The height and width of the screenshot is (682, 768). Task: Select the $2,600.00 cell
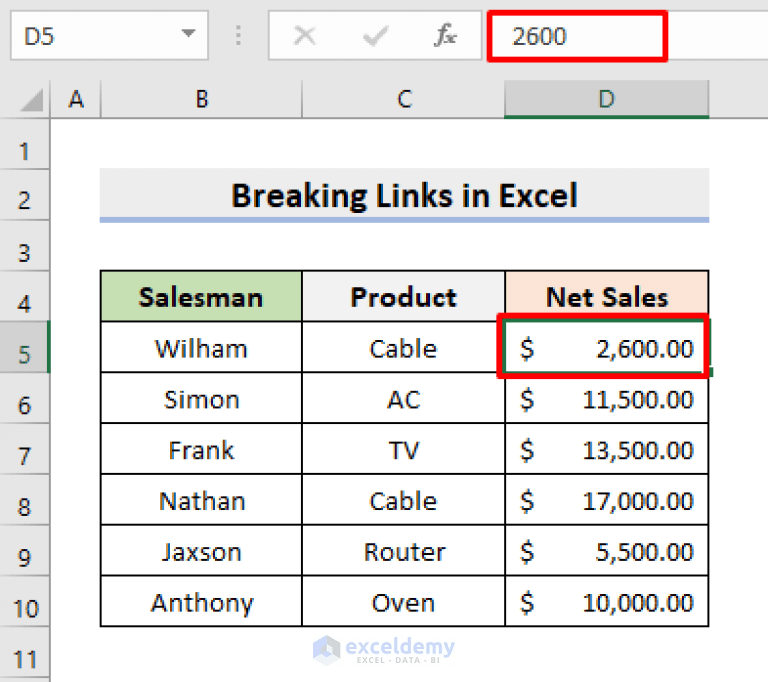pos(606,348)
